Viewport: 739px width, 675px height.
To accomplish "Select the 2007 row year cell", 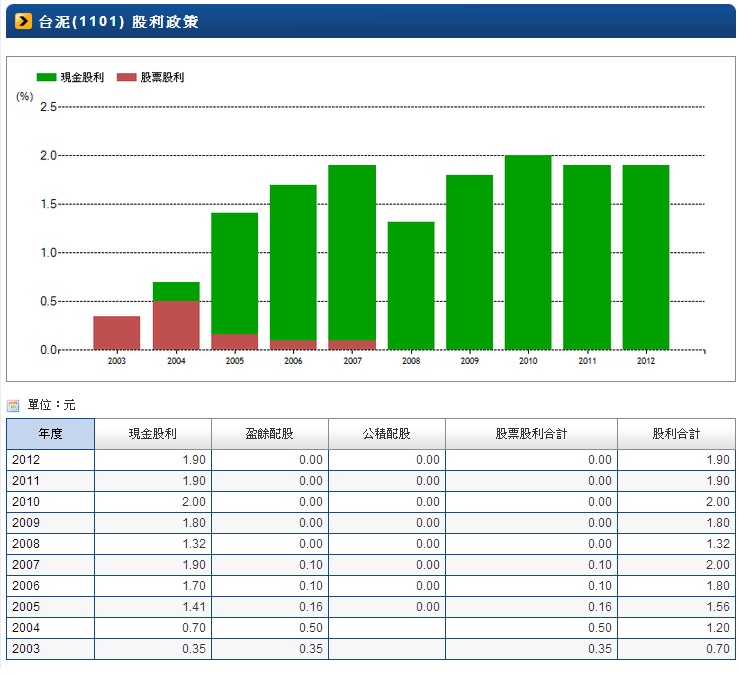I will pyautogui.click(x=50, y=565).
